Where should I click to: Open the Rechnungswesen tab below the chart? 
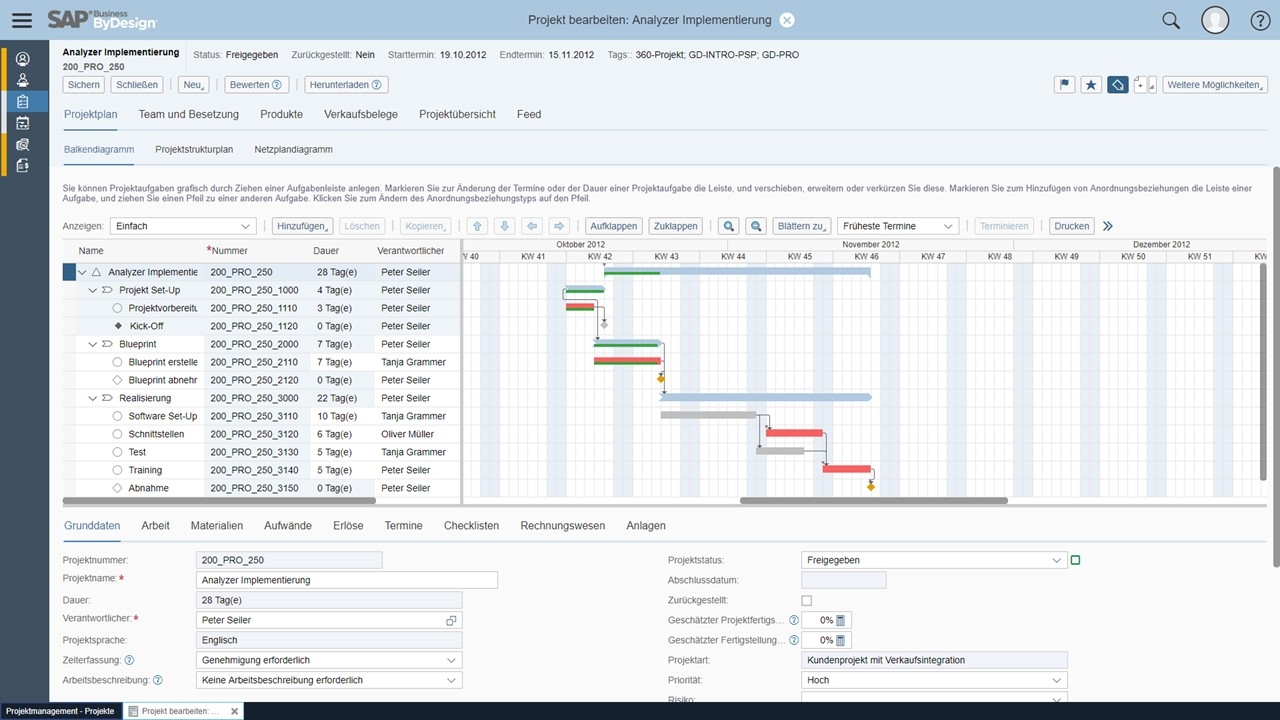pos(562,525)
